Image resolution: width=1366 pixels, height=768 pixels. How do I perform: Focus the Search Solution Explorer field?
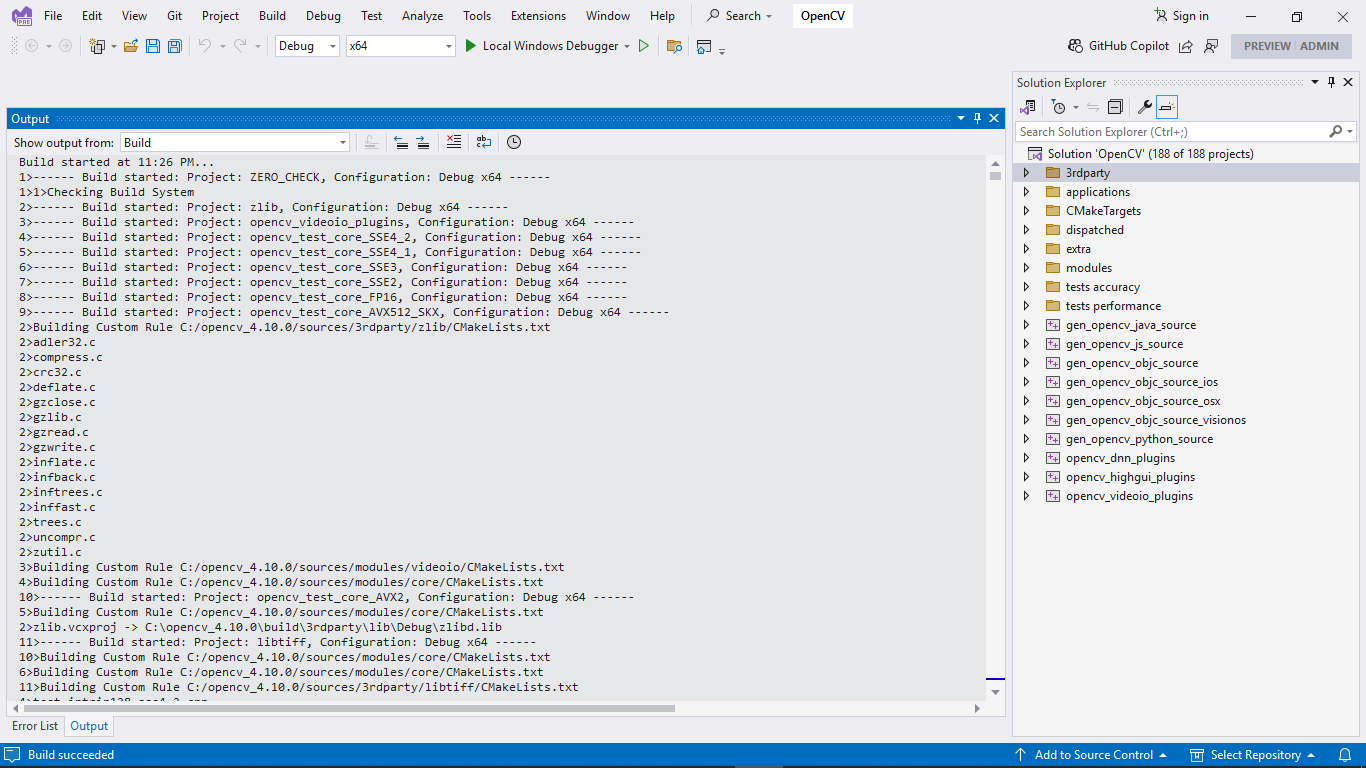point(1171,131)
